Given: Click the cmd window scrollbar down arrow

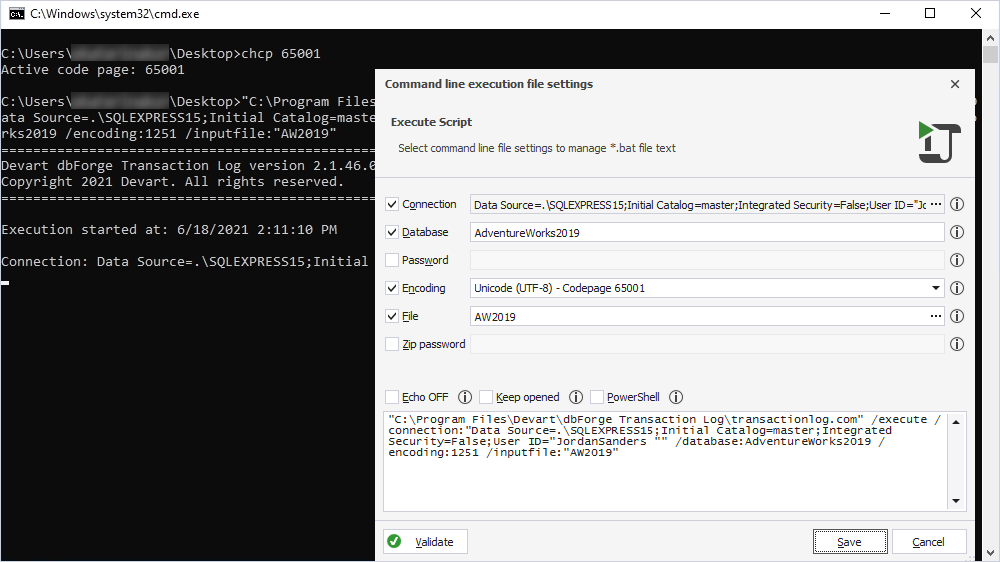Looking at the screenshot, I should 990,553.
